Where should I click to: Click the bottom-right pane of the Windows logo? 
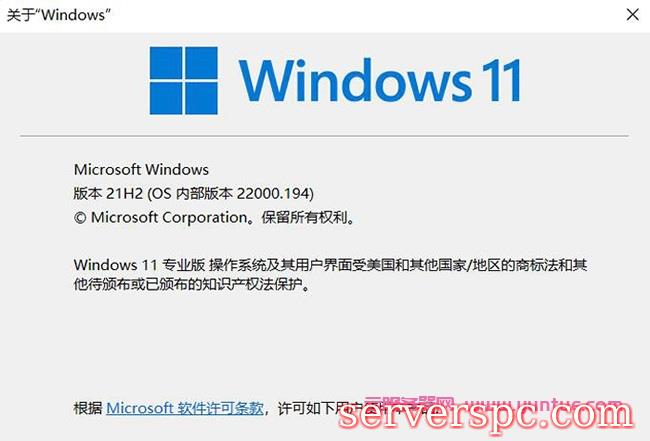201,99
